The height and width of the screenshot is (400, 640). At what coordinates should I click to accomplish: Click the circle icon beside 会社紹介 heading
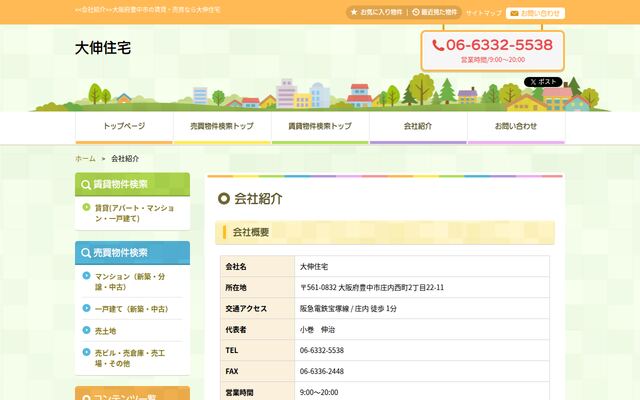tap(224, 199)
